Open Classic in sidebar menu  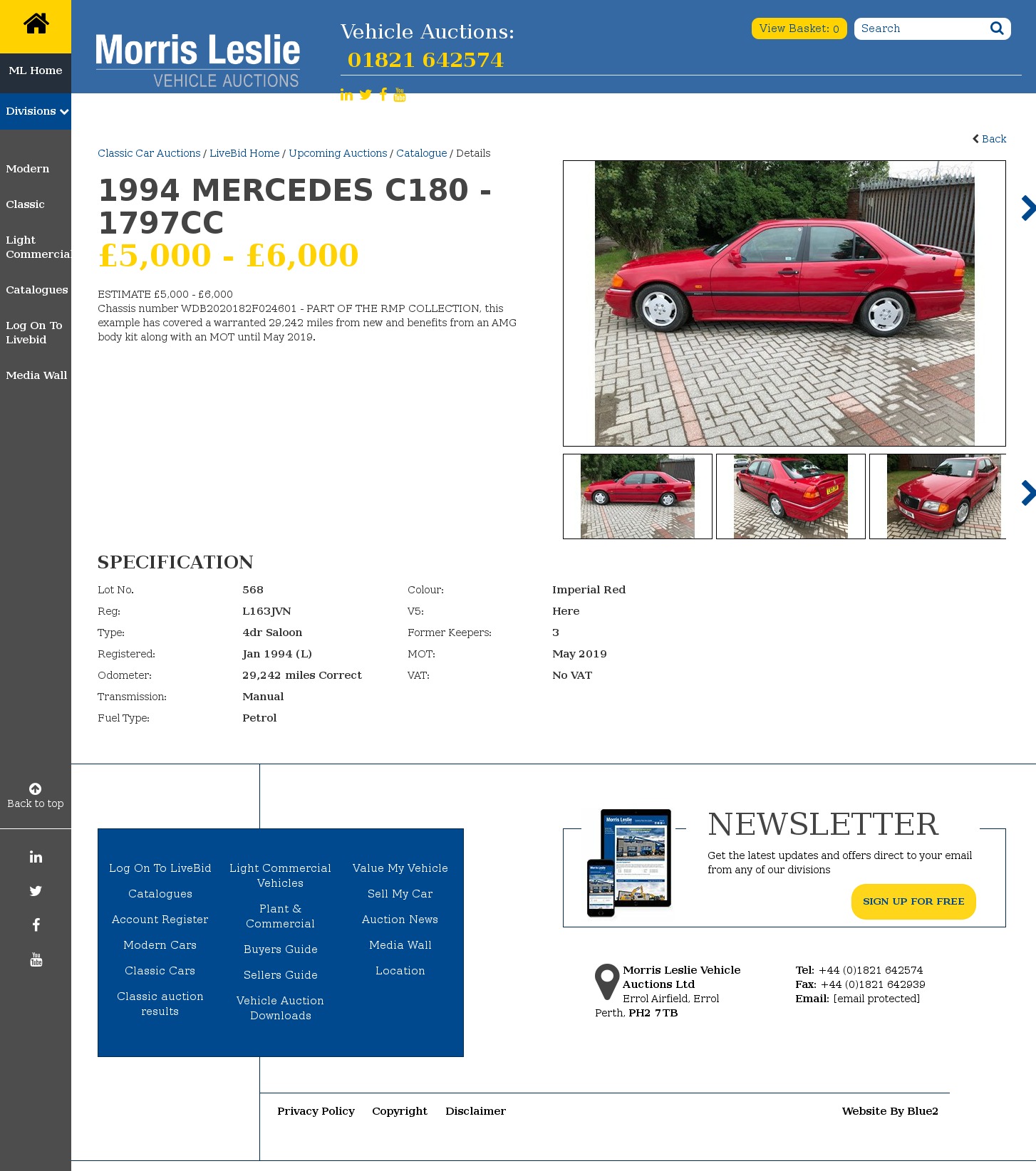pyautogui.click(x=25, y=204)
